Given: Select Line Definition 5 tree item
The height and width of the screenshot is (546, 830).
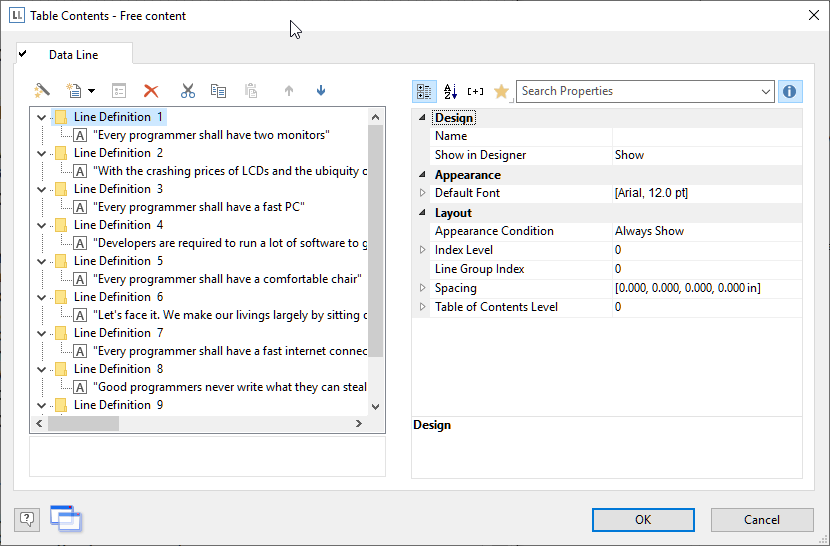Looking at the screenshot, I should tap(118, 261).
